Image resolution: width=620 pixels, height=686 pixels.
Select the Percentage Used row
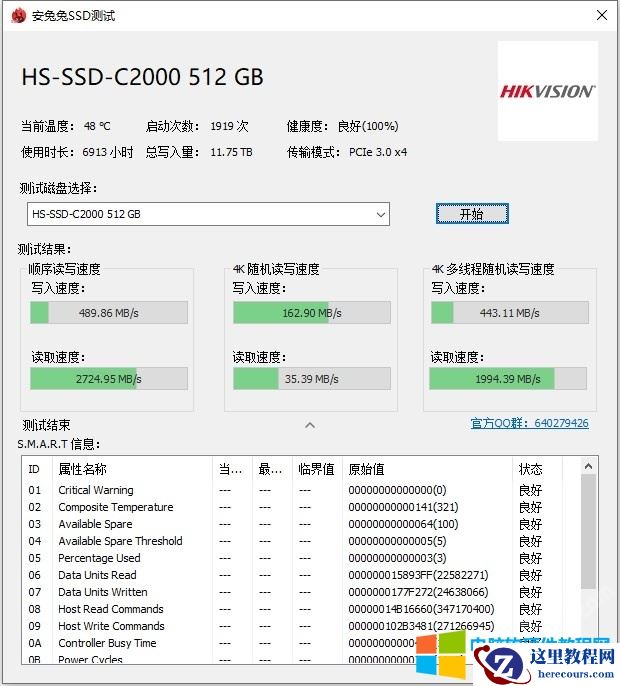(x=301, y=558)
